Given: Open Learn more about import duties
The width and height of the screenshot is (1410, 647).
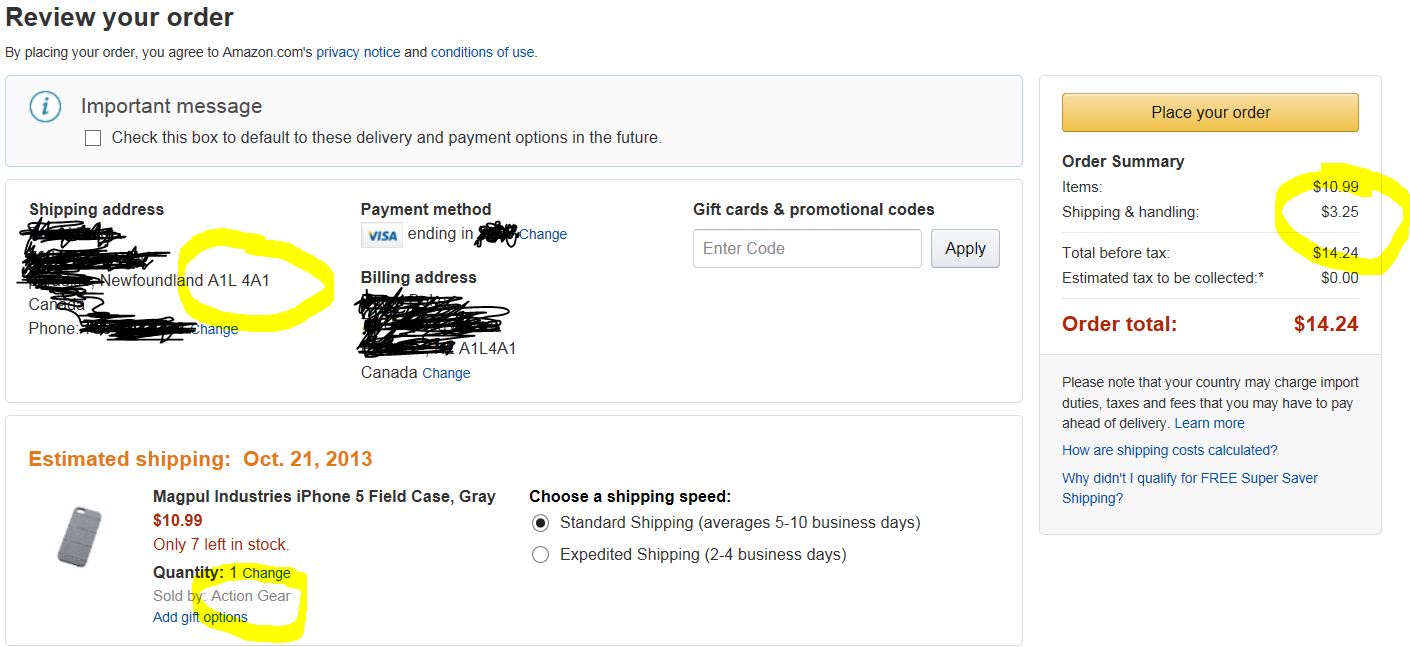Looking at the screenshot, I should [x=1209, y=423].
